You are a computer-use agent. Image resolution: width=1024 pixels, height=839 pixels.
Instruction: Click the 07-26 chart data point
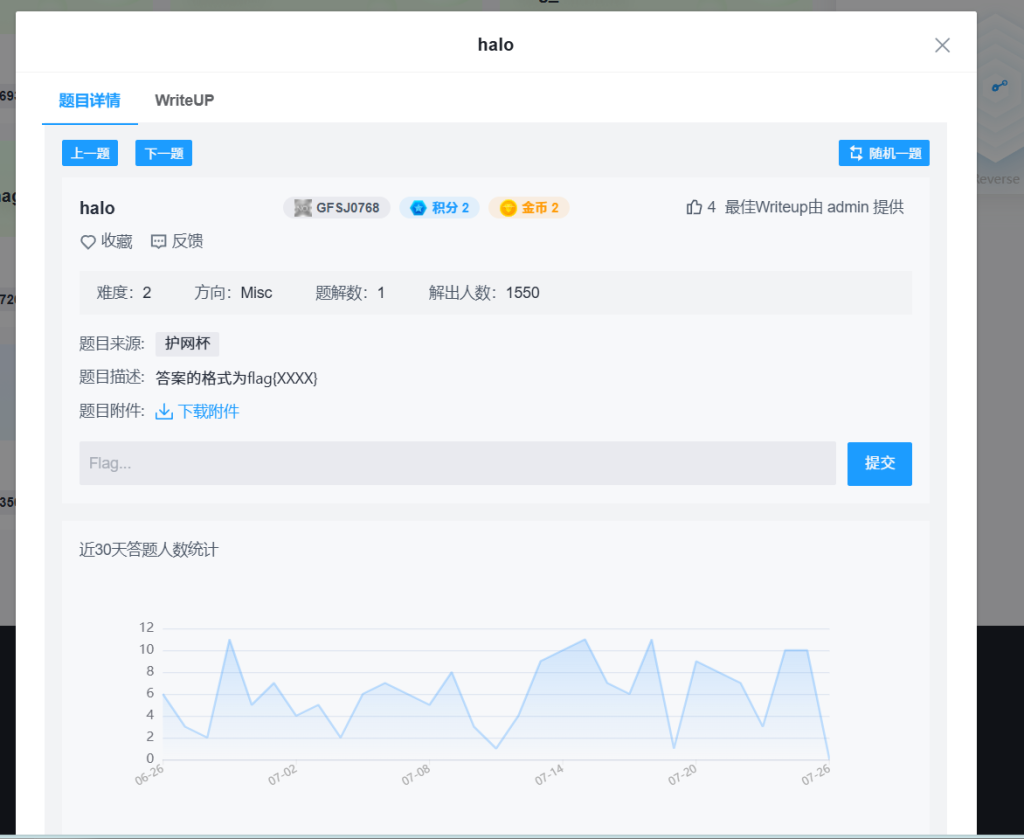click(x=829, y=758)
